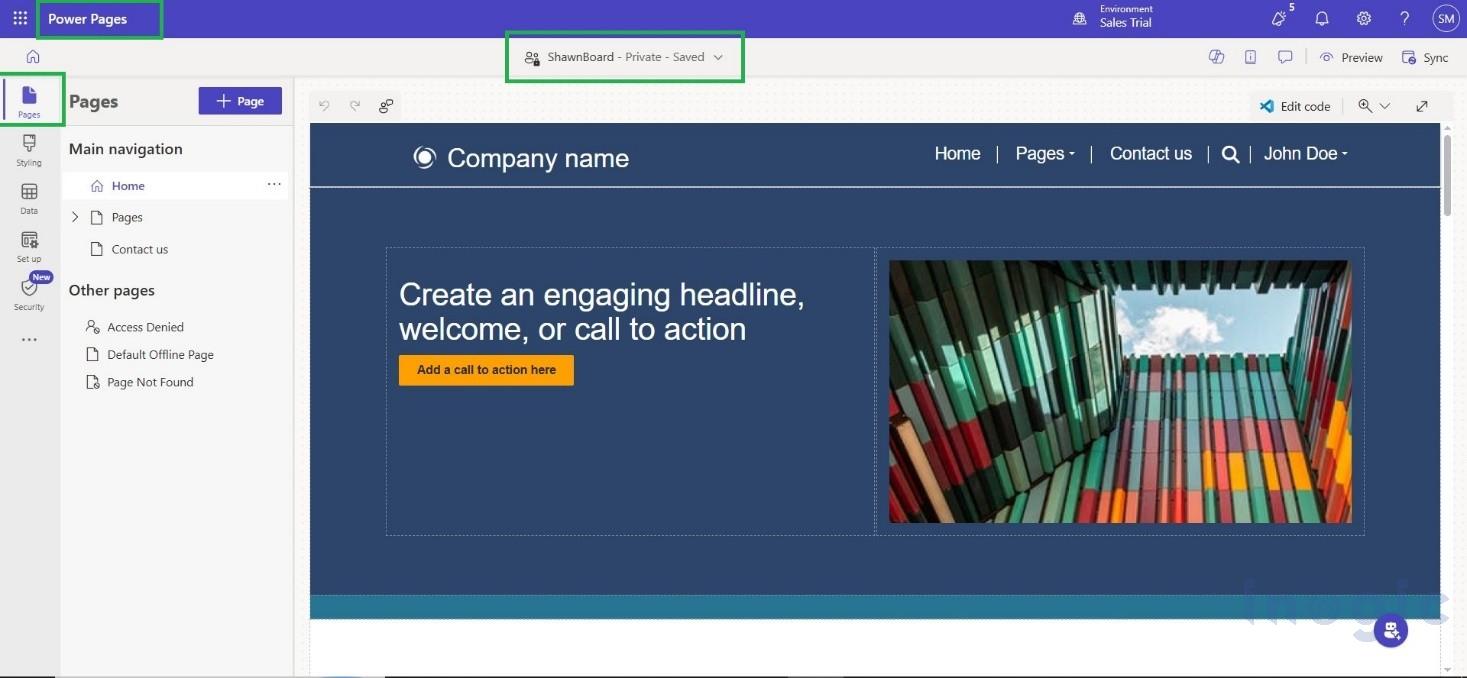Click Add a call to action here button

pos(486,370)
